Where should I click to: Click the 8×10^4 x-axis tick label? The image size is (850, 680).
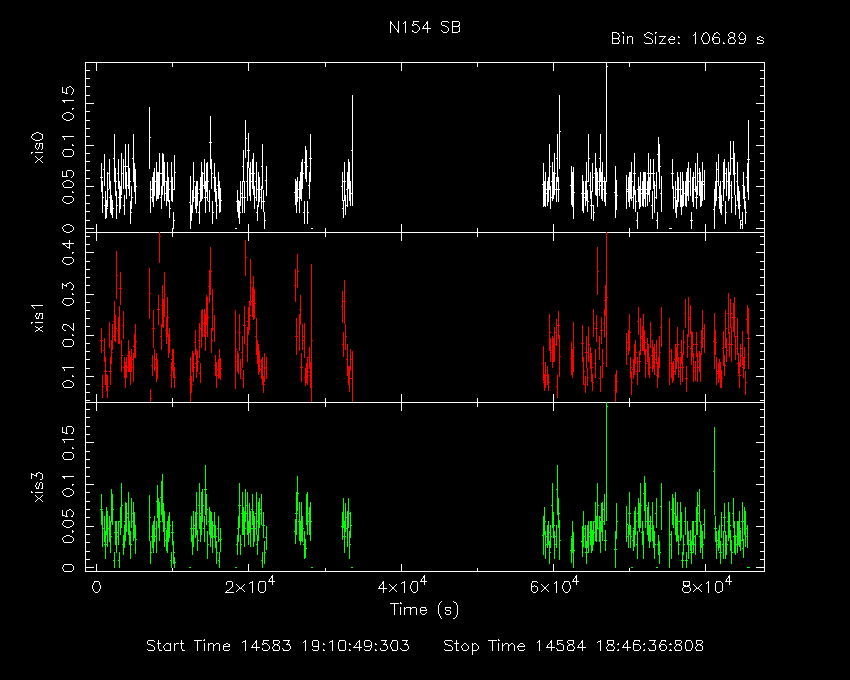coord(707,586)
